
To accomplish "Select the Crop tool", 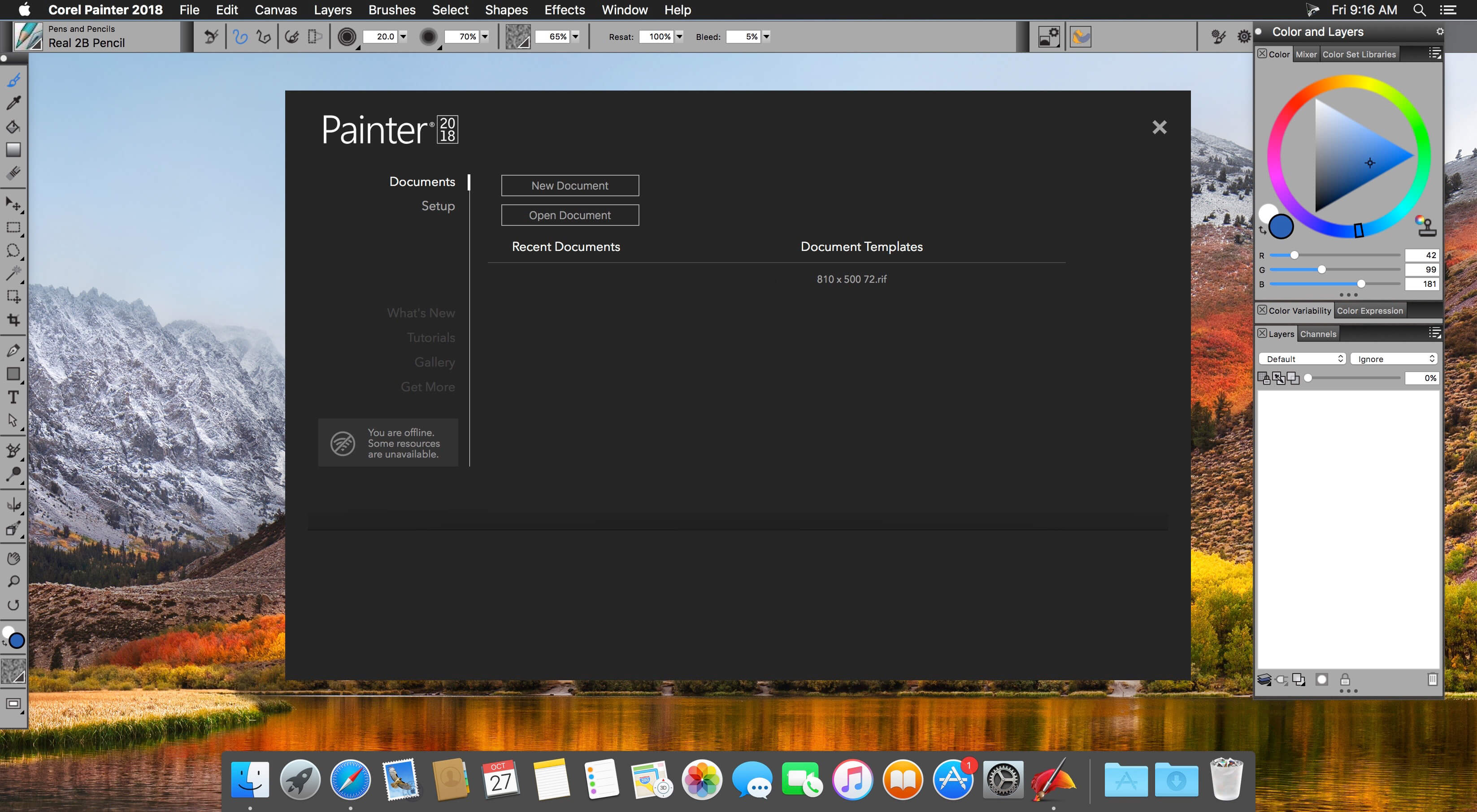I will pos(14,320).
